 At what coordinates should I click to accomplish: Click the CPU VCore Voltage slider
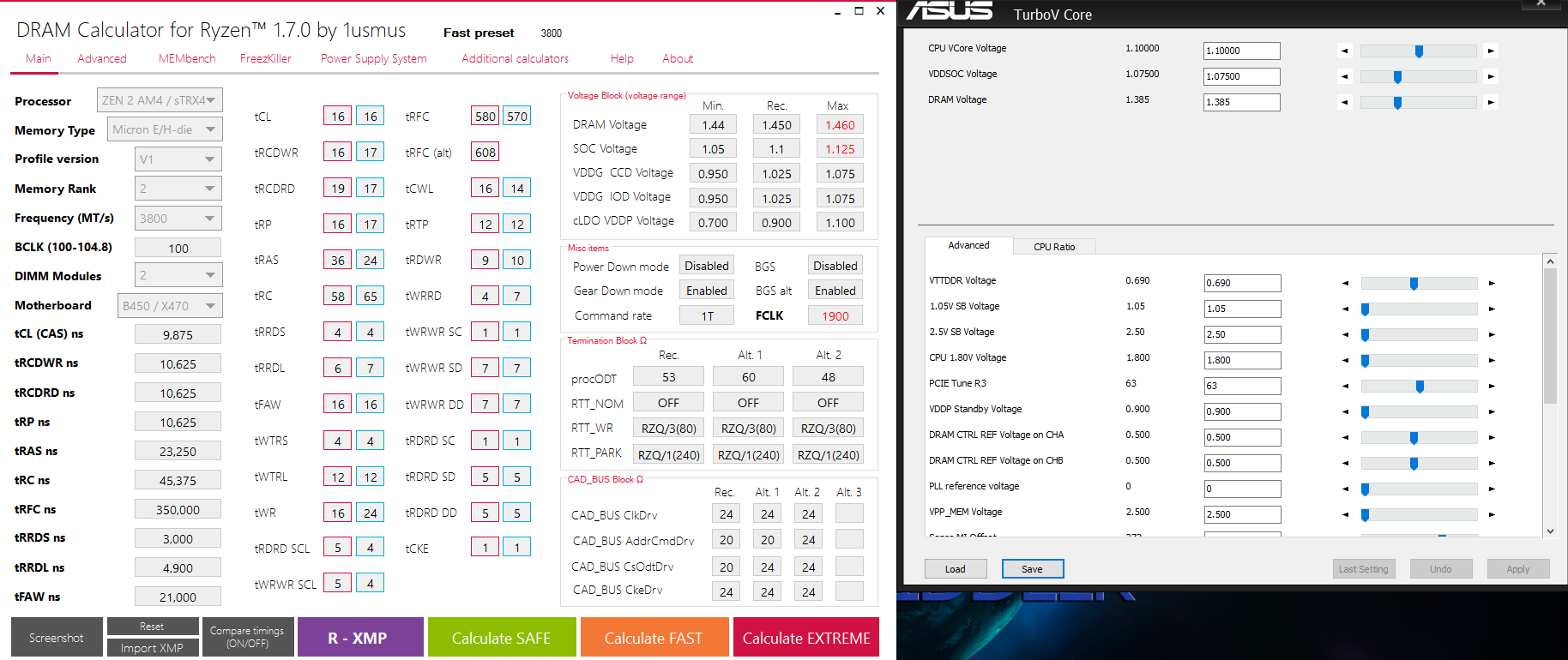(1419, 51)
